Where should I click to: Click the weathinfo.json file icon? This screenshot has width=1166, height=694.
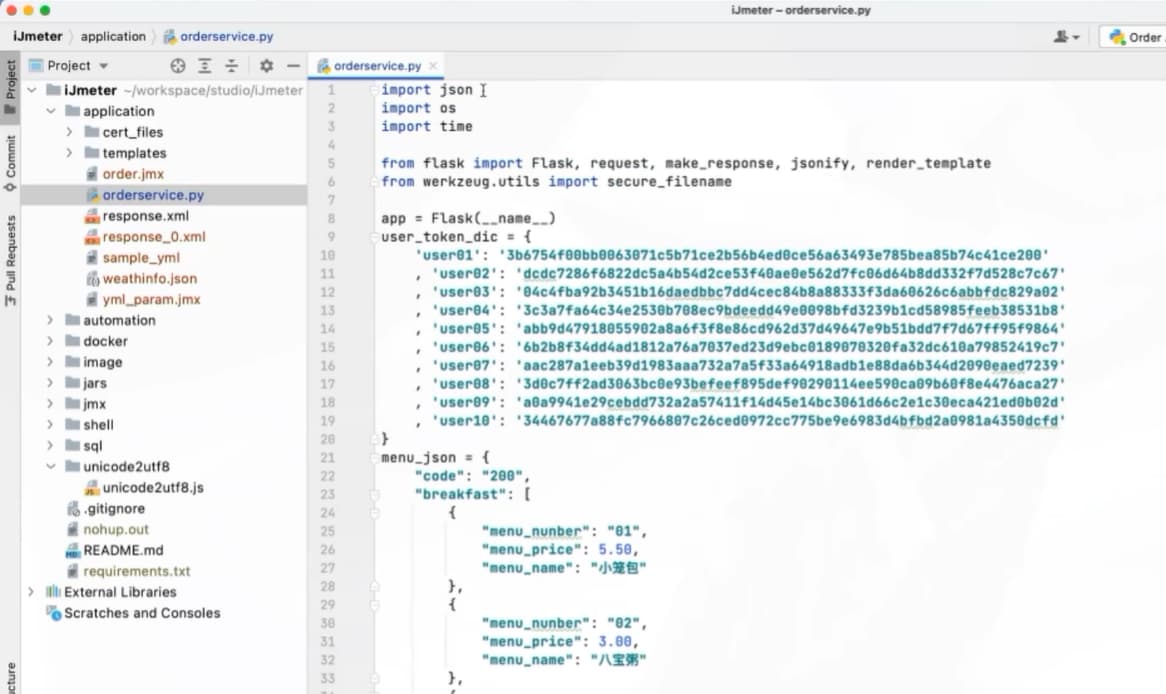click(92, 279)
